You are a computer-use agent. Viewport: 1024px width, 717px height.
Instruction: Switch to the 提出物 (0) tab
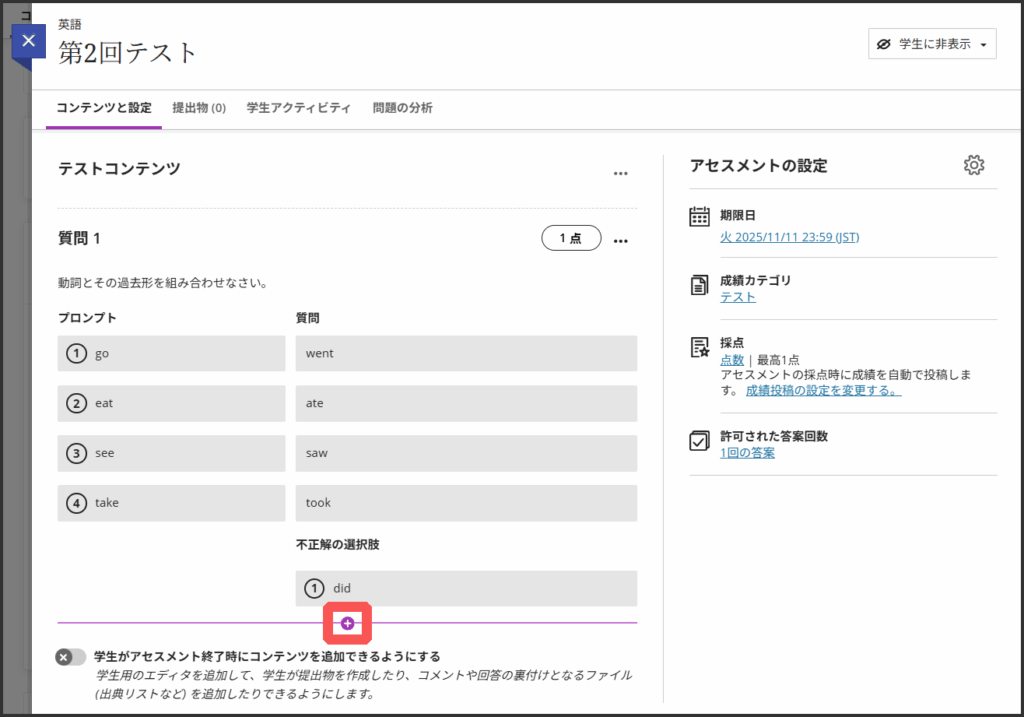pyautogui.click(x=198, y=108)
